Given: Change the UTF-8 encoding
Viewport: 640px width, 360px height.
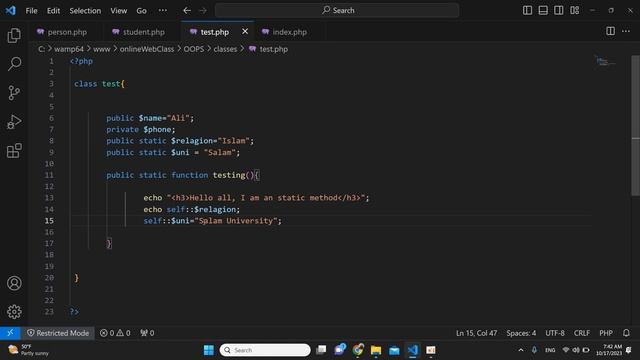Looking at the screenshot, I should tap(555, 333).
